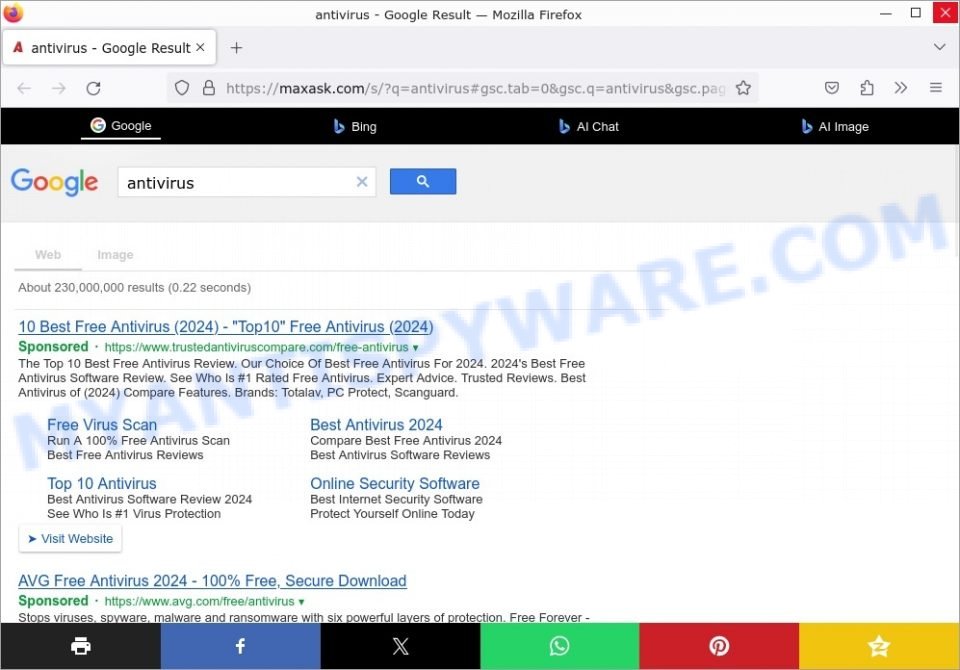Click the padlock site security icon
Screen dimensions: 960x670
coord(207,88)
